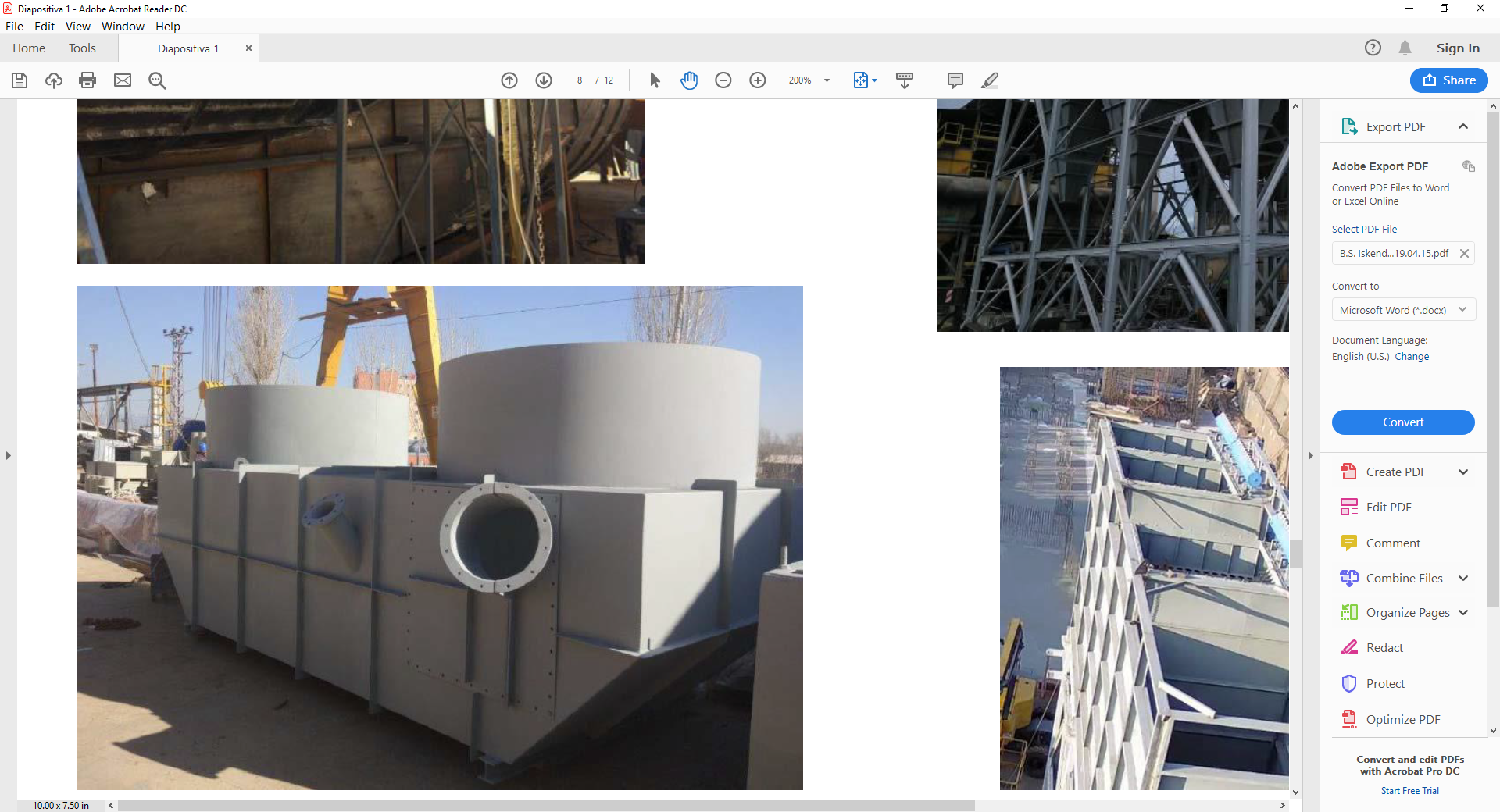The width and height of the screenshot is (1500, 812).
Task: Open the Help menu
Action: (x=167, y=26)
